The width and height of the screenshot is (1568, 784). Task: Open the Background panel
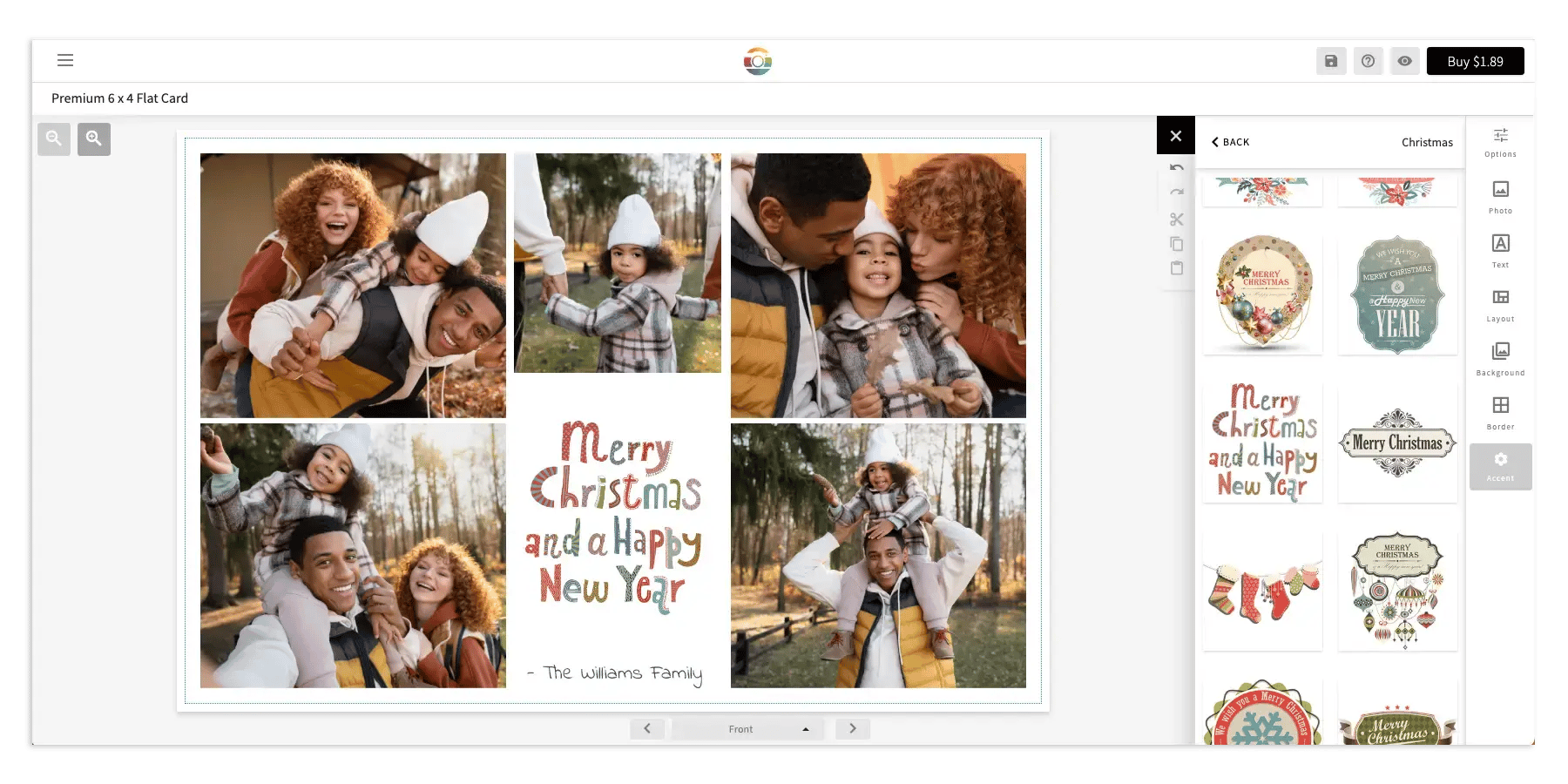coord(1500,358)
